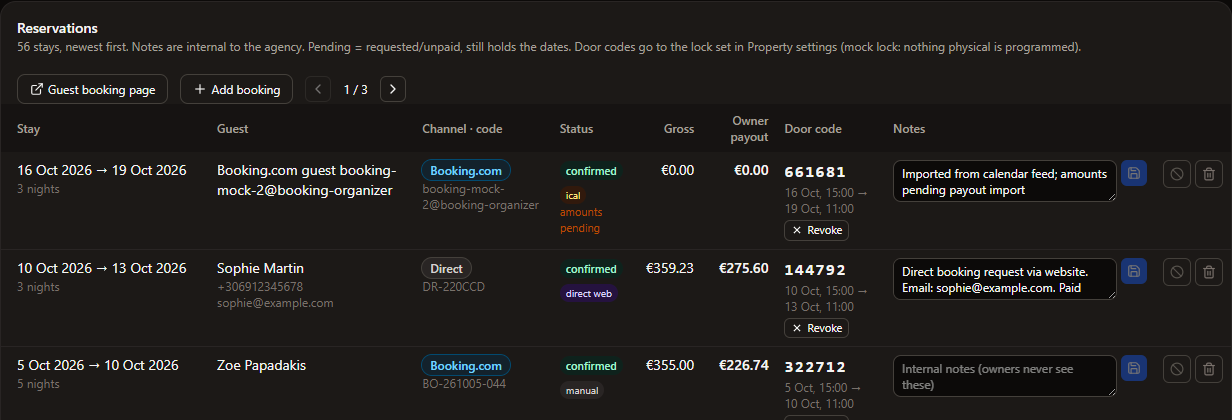The image size is (1232, 420).
Task: Click the amounts pending label
Action: click(581, 220)
